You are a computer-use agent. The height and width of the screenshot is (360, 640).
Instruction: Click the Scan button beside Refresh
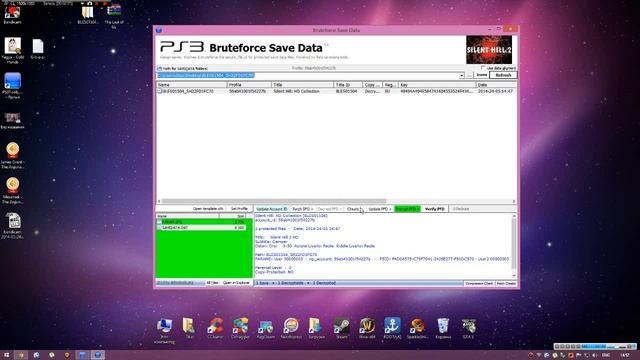(x=482, y=75)
